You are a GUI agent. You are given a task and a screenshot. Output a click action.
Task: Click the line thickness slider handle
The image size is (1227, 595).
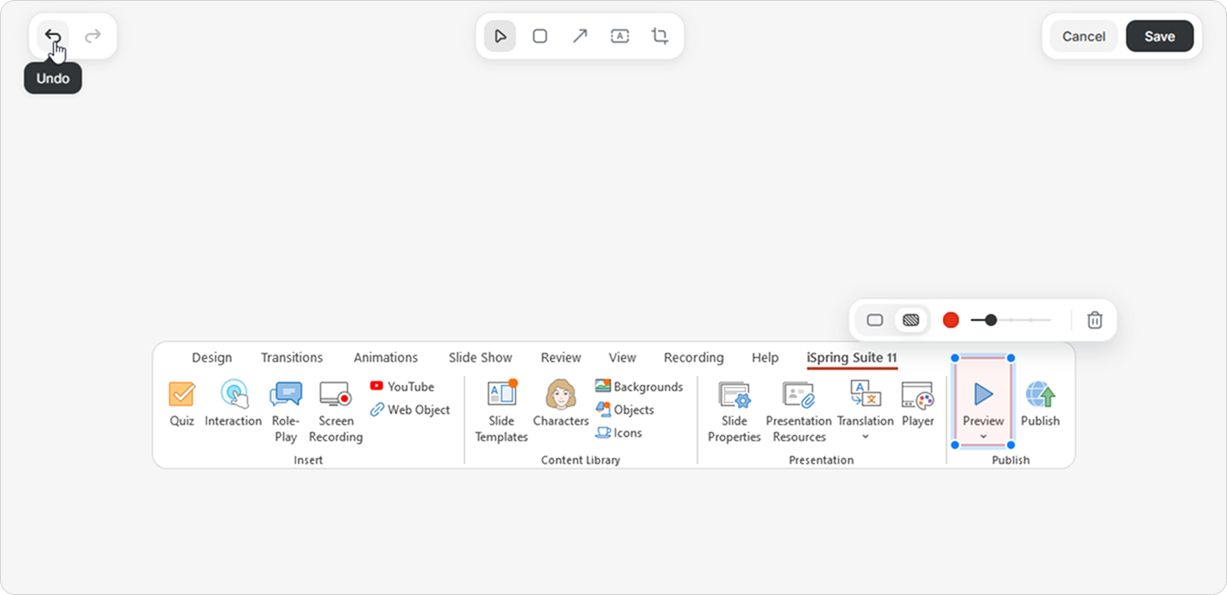tap(990, 320)
